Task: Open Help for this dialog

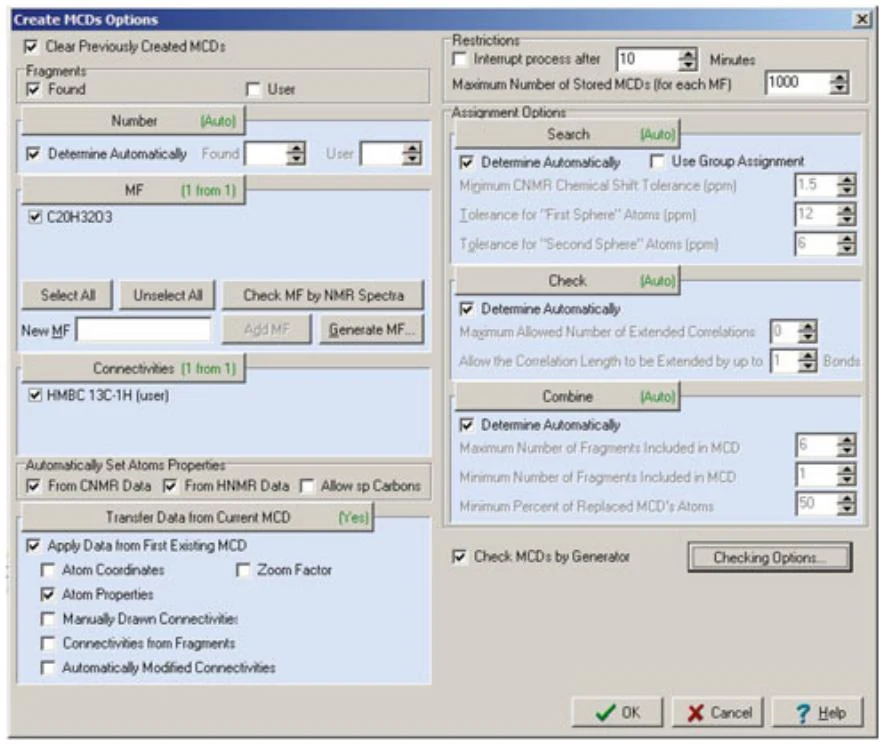Action: pos(818,712)
